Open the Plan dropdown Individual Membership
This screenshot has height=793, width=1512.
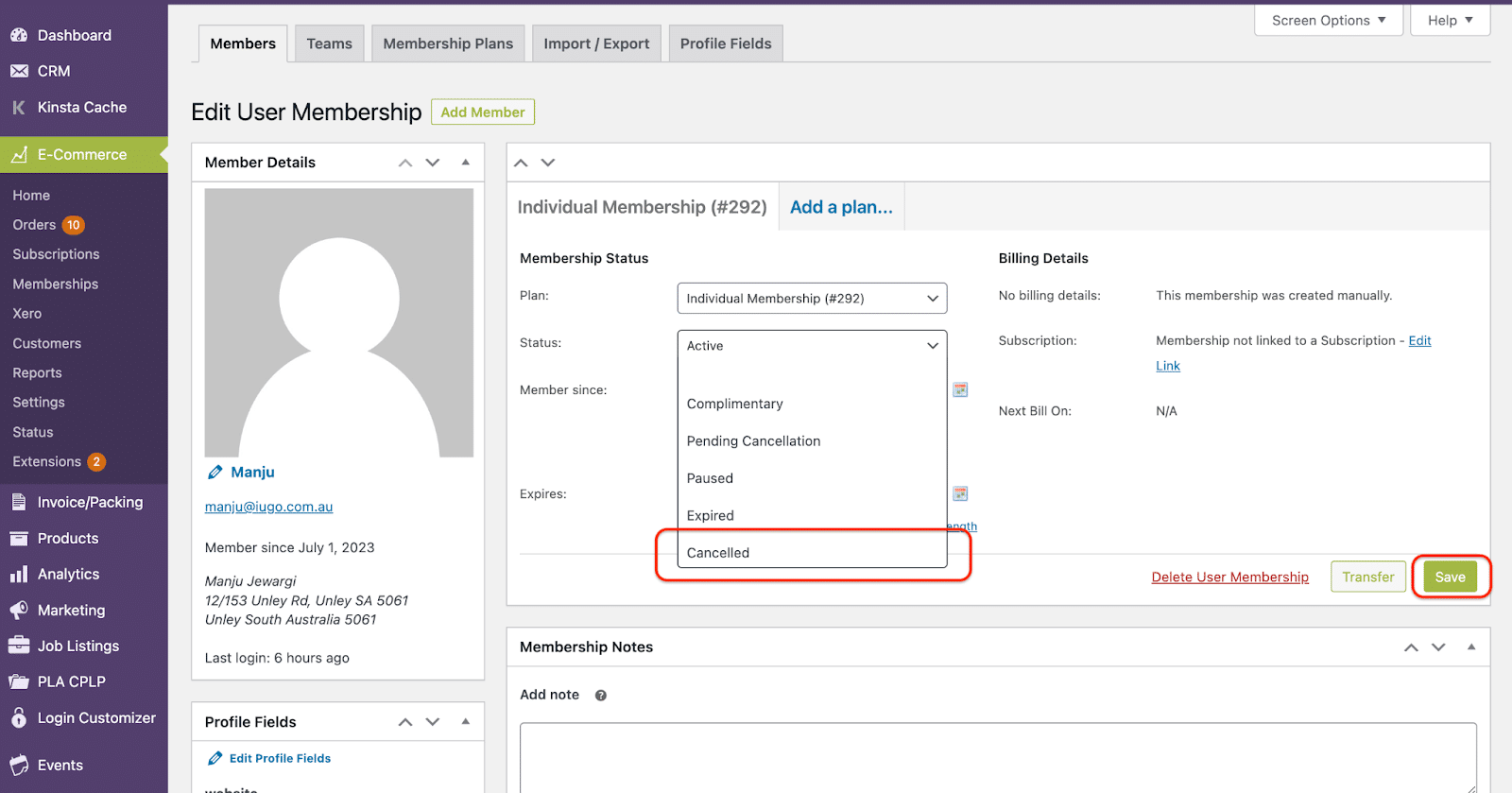pos(812,298)
